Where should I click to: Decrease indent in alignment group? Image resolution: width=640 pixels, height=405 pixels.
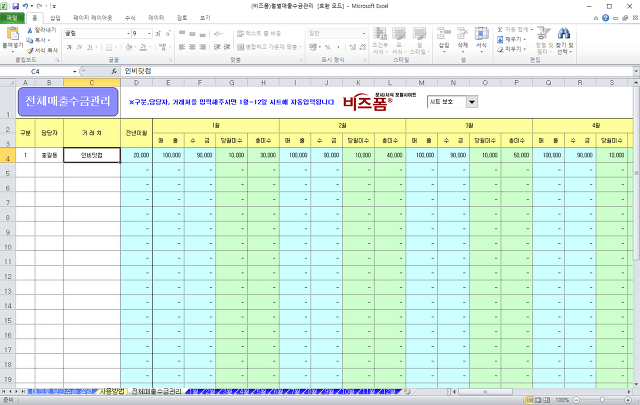pos(217,47)
